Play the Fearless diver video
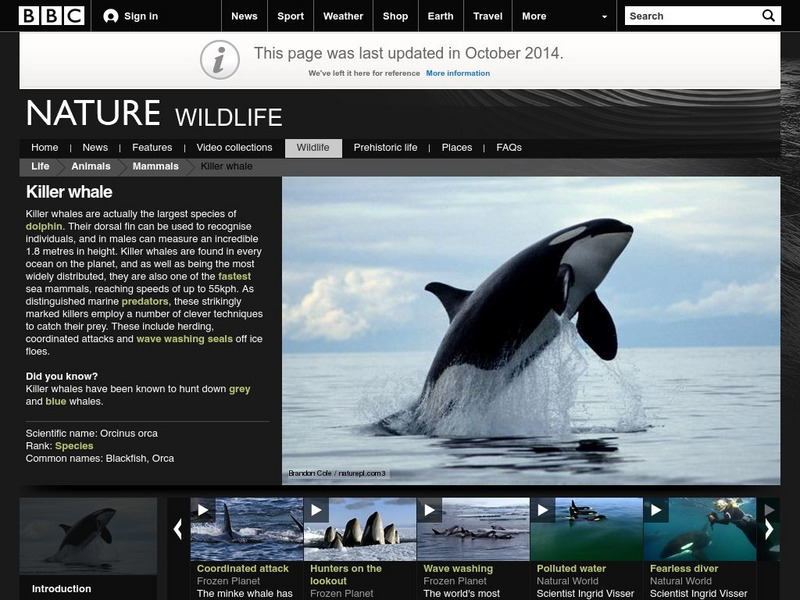Viewport: 800px width, 600px height. pos(656,510)
